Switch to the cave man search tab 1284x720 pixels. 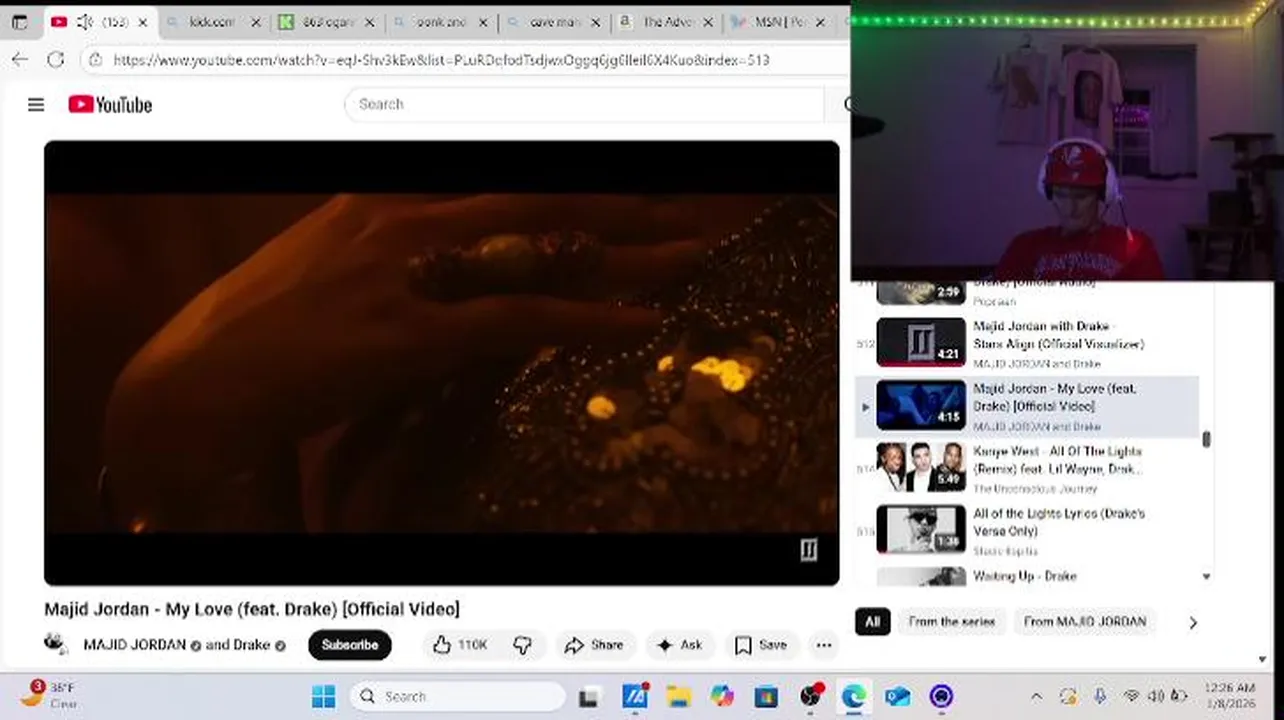pyautogui.click(x=553, y=22)
